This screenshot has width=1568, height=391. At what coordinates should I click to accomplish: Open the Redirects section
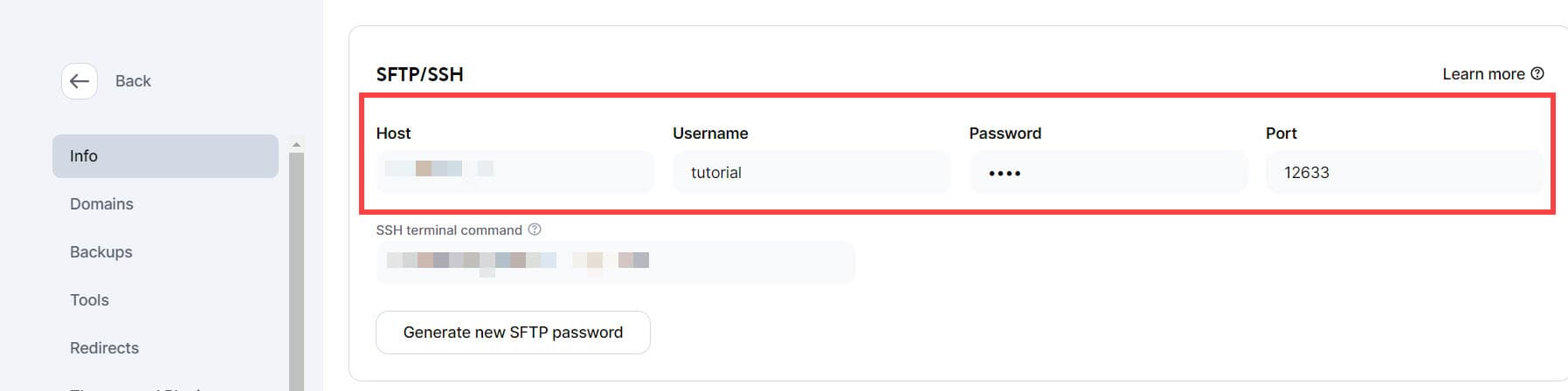pyautogui.click(x=104, y=348)
